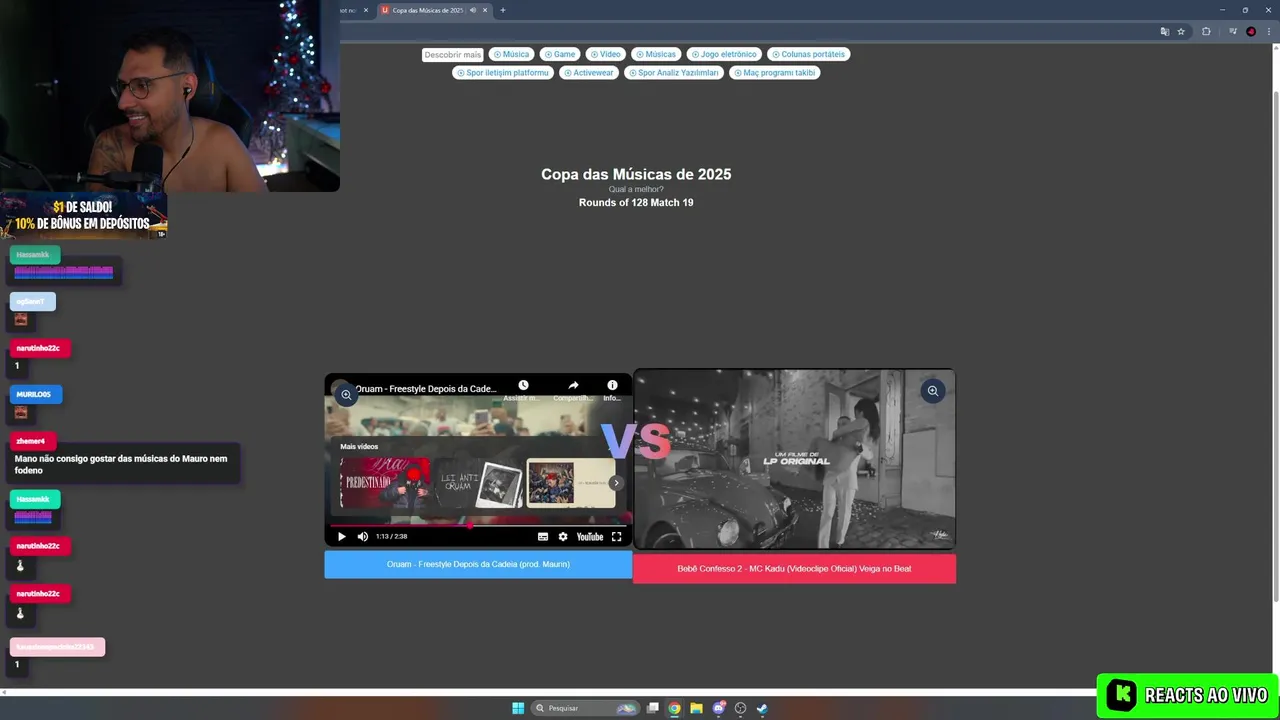
Task: Open the video Info icon
Action: (612, 386)
